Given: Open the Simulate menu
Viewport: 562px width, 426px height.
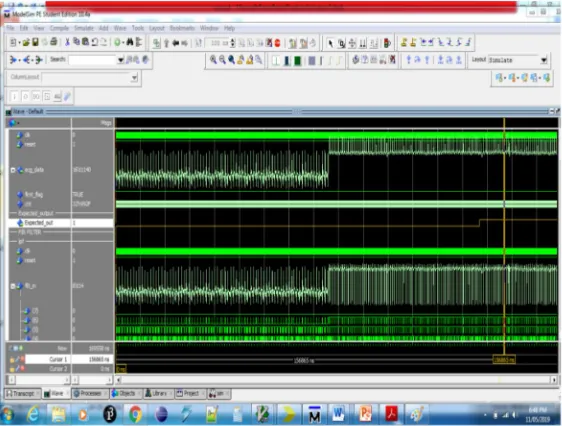Looking at the screenshot, I should [x=84, y=28].
